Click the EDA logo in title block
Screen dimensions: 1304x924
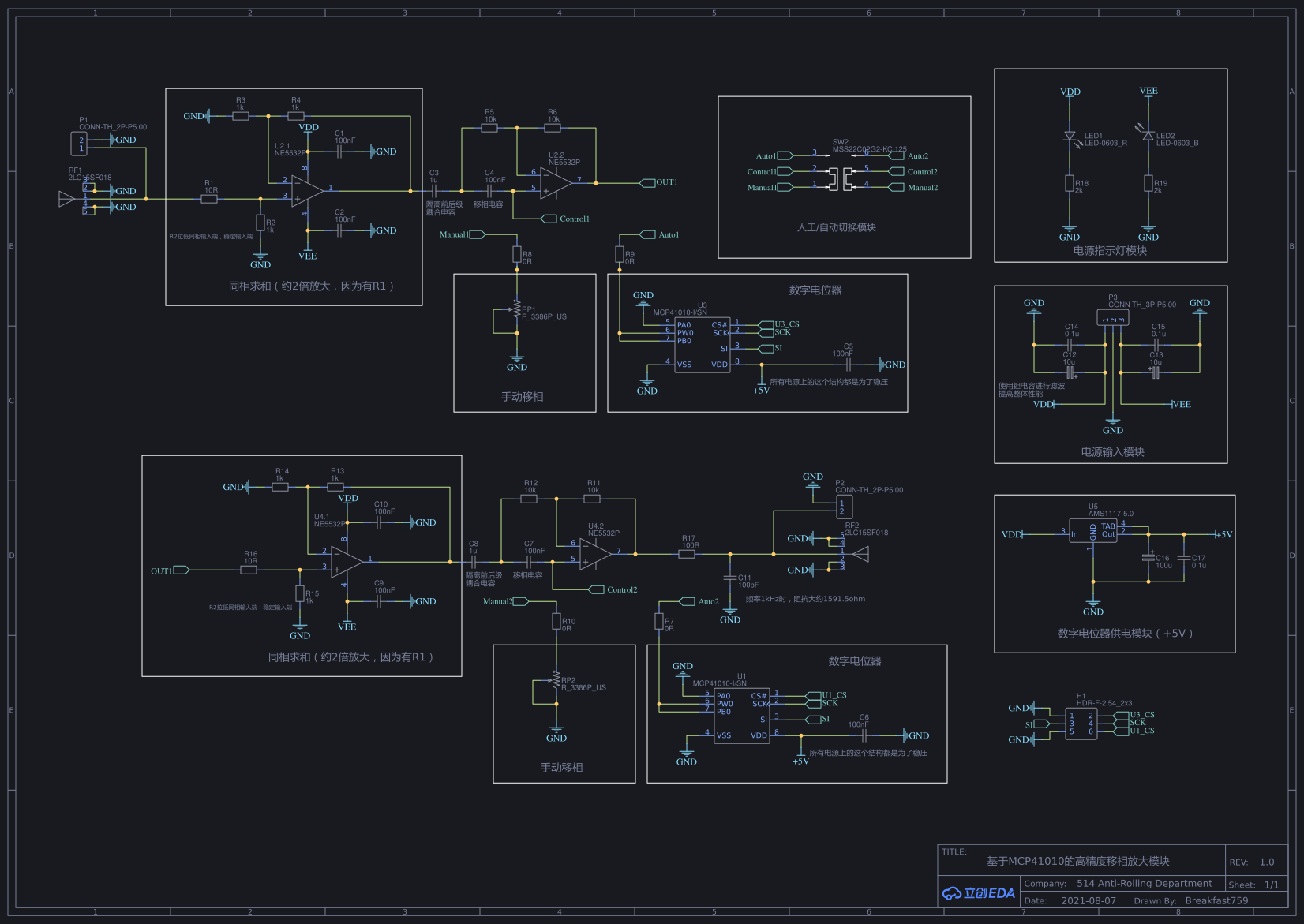coord(979,893)
